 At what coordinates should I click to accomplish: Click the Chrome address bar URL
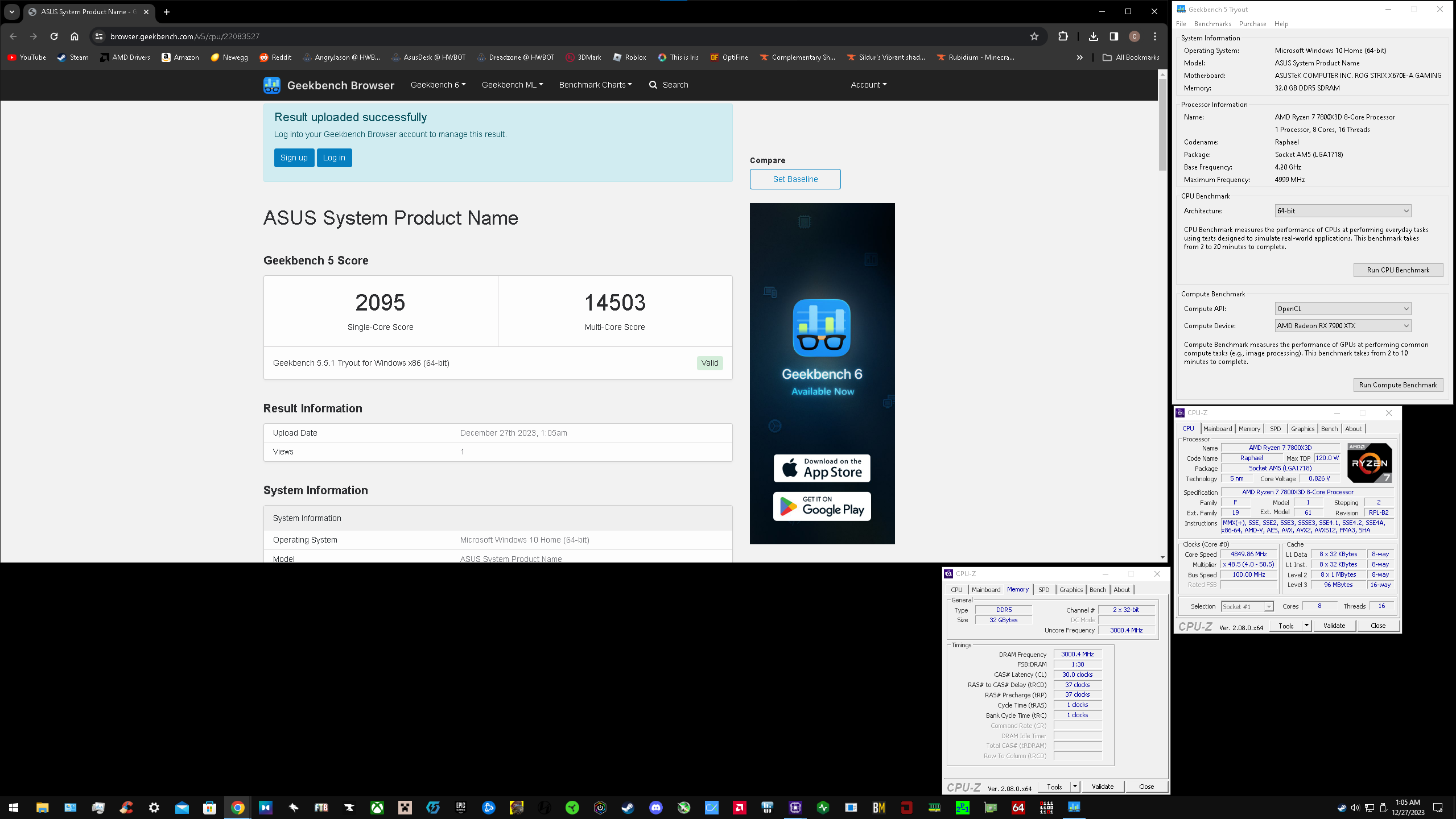click(184, 36)
